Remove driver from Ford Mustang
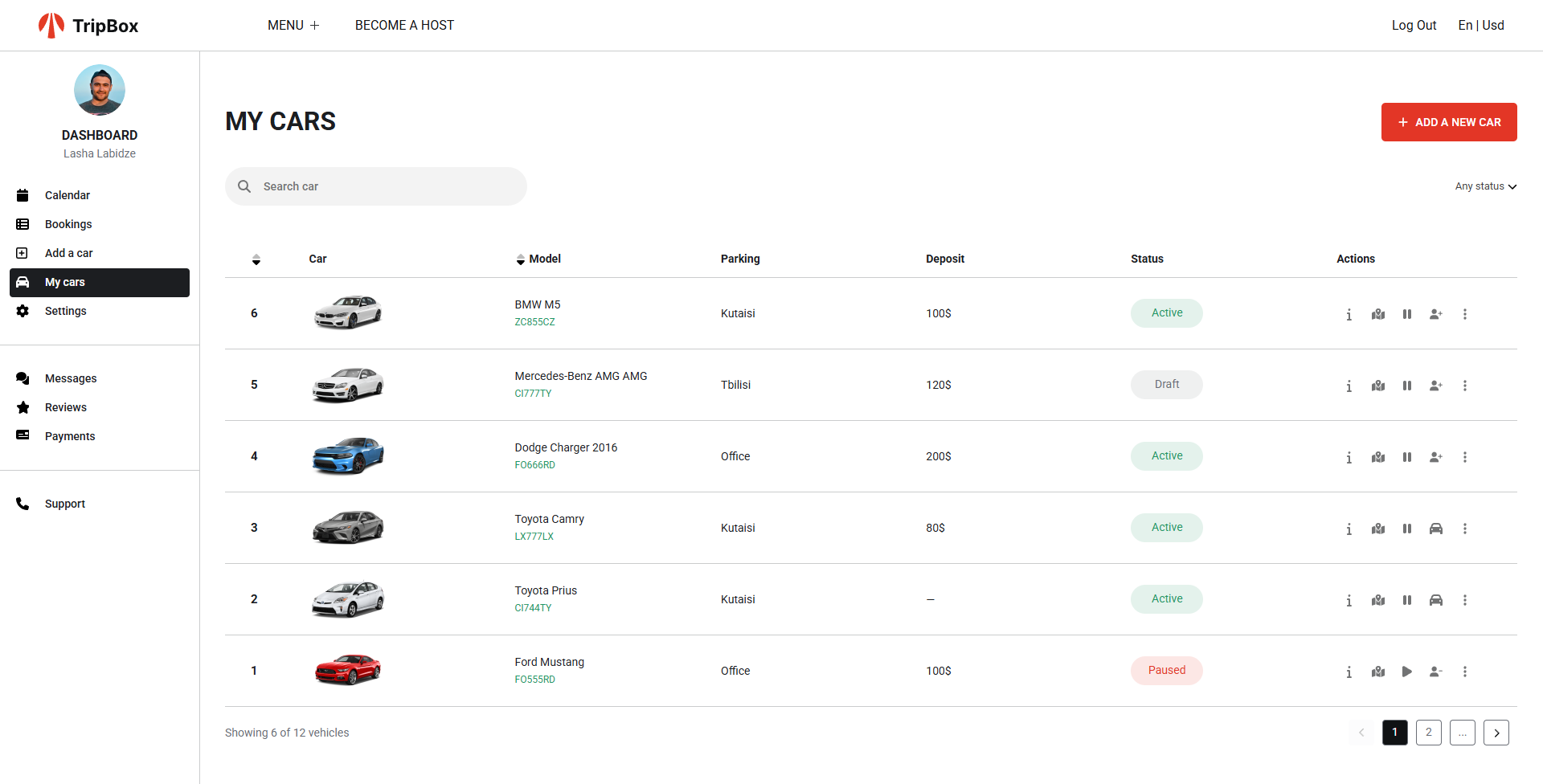The image size is (1543, 784). tap(1436, 672)
